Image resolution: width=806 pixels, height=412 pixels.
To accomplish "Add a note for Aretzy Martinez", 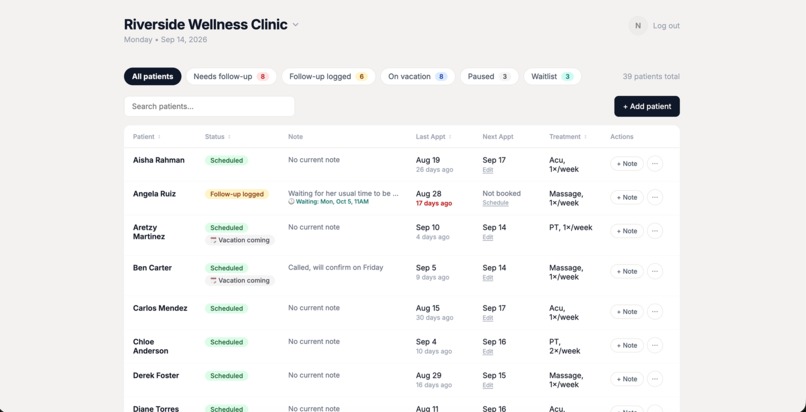I will pyautogui.click(x=627, y=231).
